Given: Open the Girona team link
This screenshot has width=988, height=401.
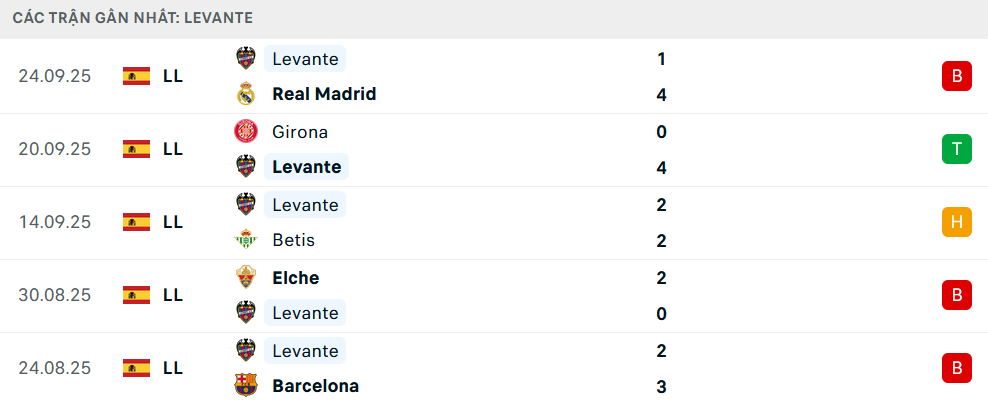Looking at the screenshot, I should [299, 131].
